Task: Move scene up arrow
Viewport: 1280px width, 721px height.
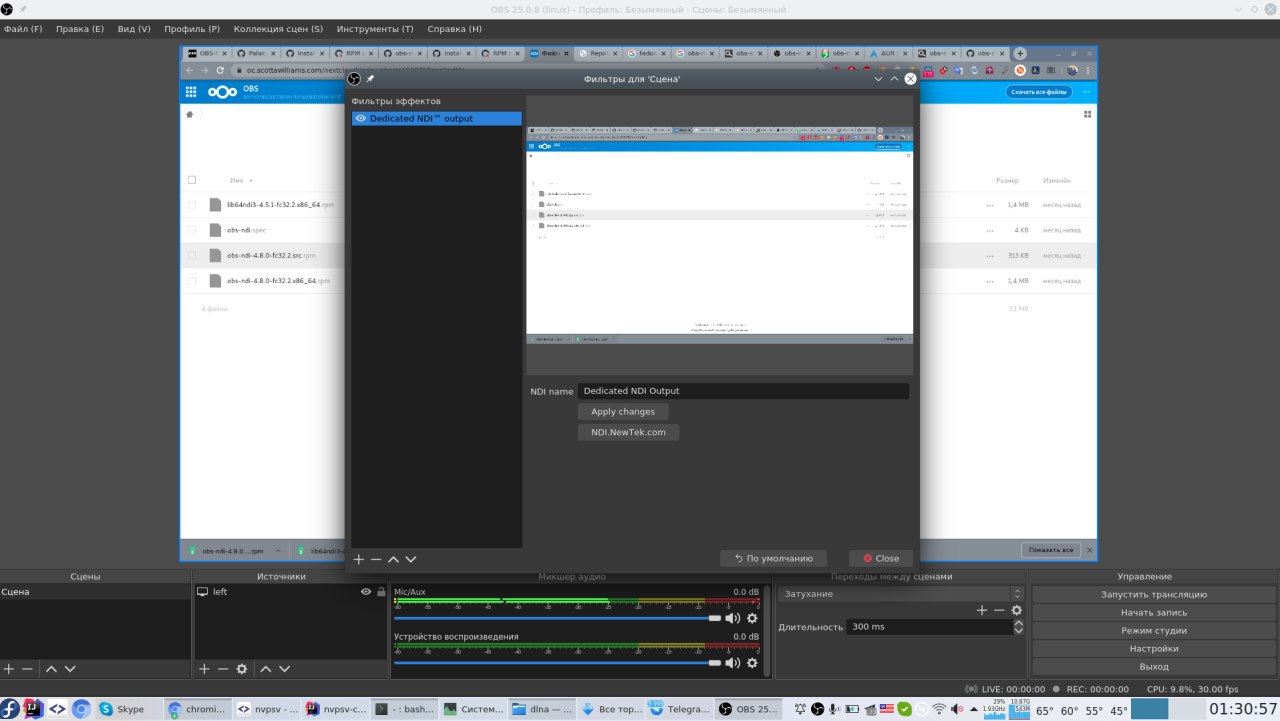Action: coord(51,669)
